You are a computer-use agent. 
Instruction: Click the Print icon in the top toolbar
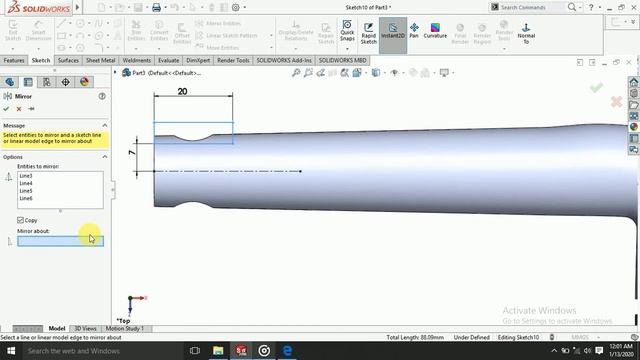pyautogui.click(x=156, y=7)
